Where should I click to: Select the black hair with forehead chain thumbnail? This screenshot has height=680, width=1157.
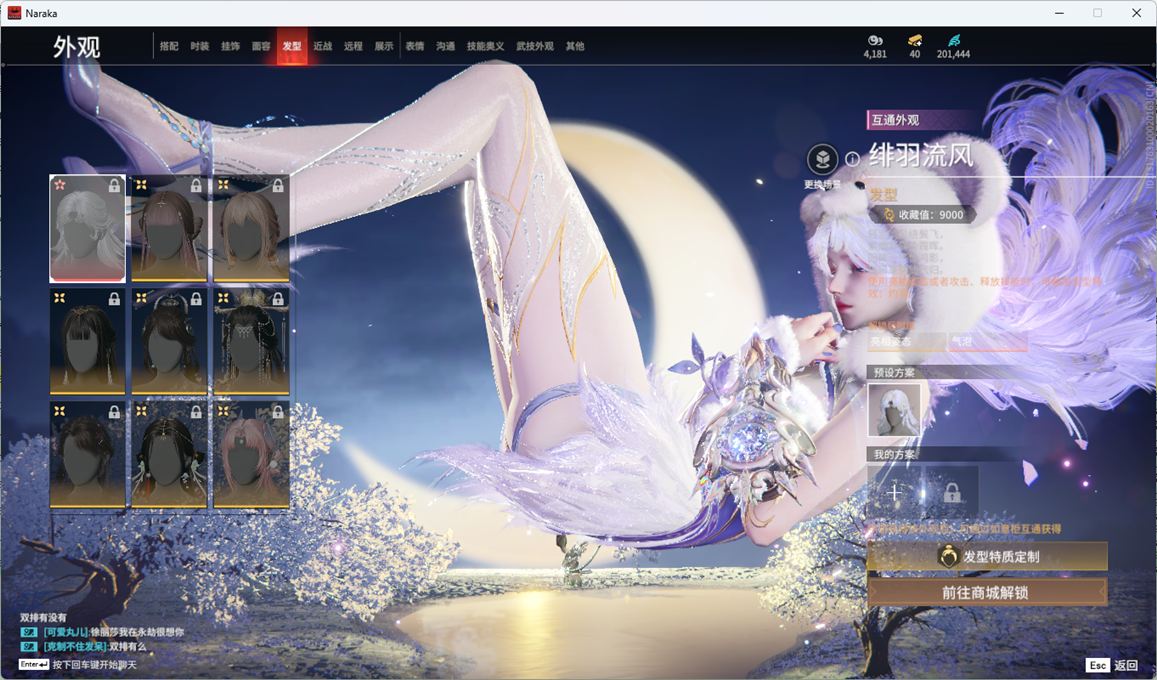[169, 454]
